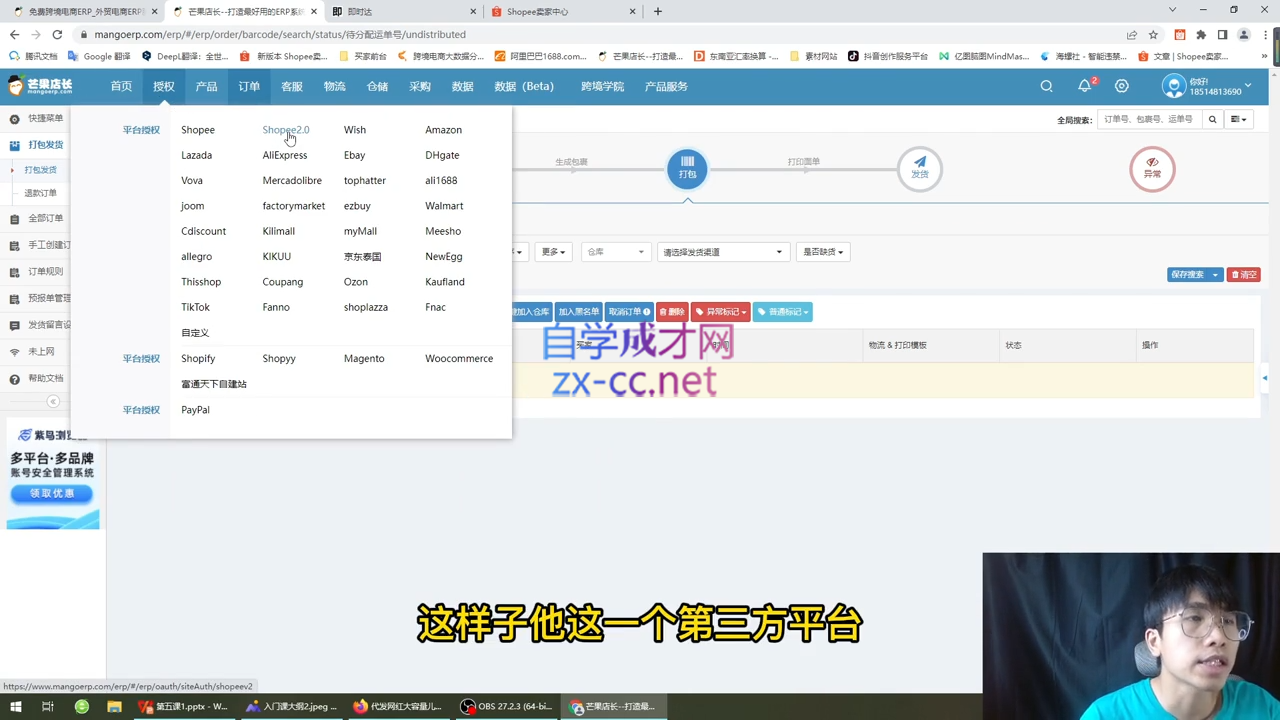Open 第五课1.pptx WPS taskbar item

click(183, 706)
